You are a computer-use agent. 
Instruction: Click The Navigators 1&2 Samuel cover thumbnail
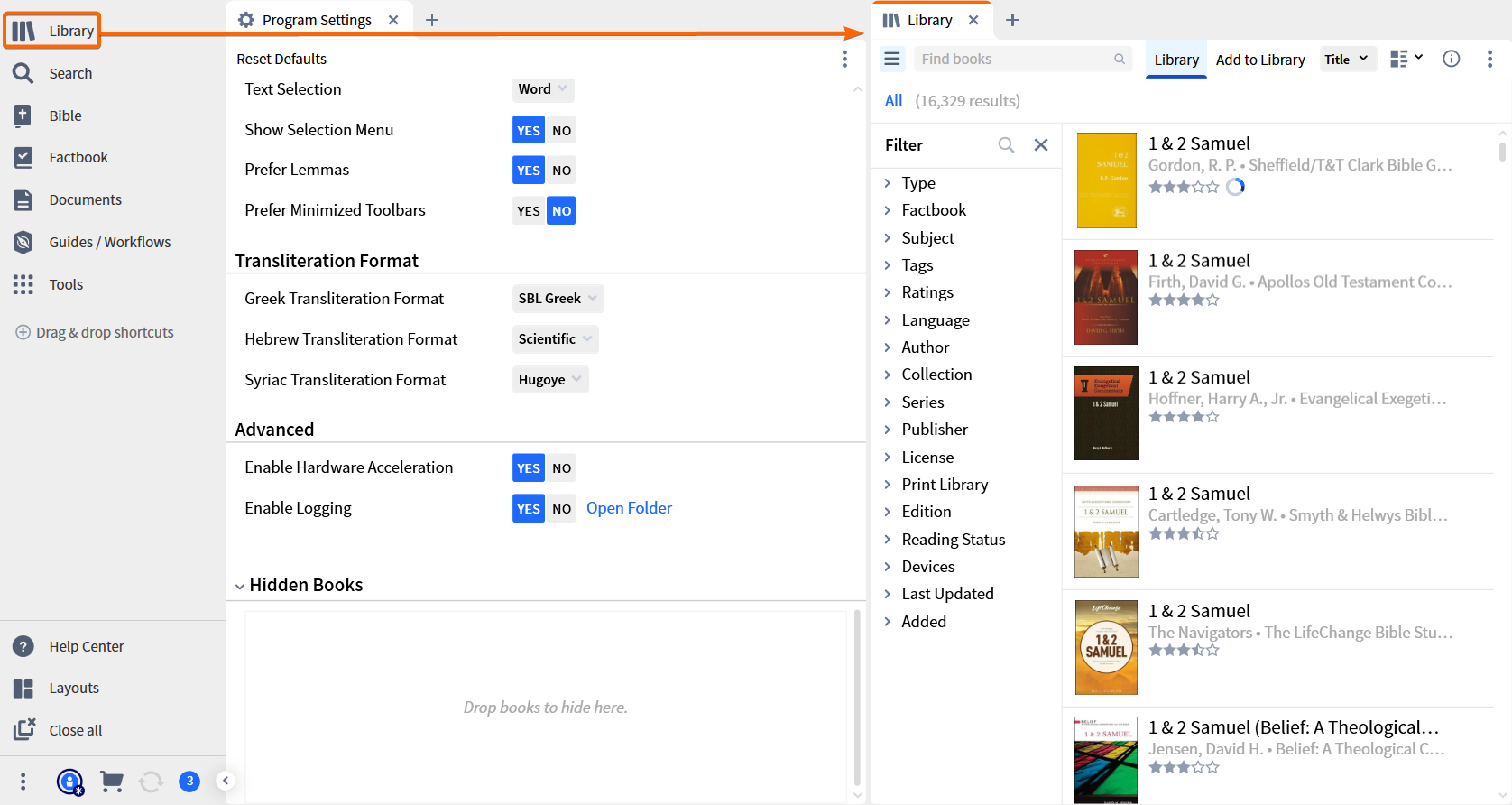pos(1107,647)
